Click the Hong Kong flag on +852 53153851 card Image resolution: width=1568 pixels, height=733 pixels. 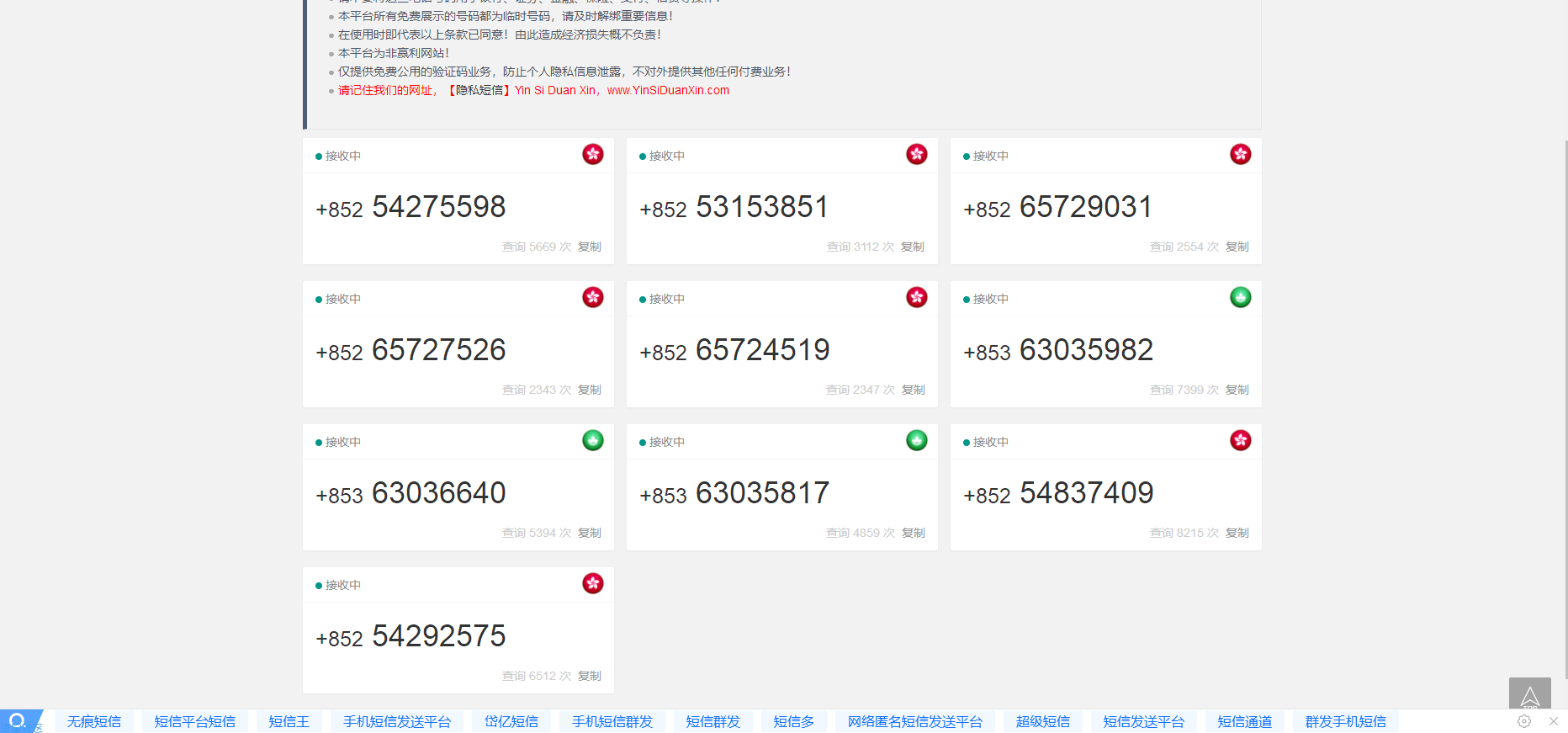click(x=917, y=154)
